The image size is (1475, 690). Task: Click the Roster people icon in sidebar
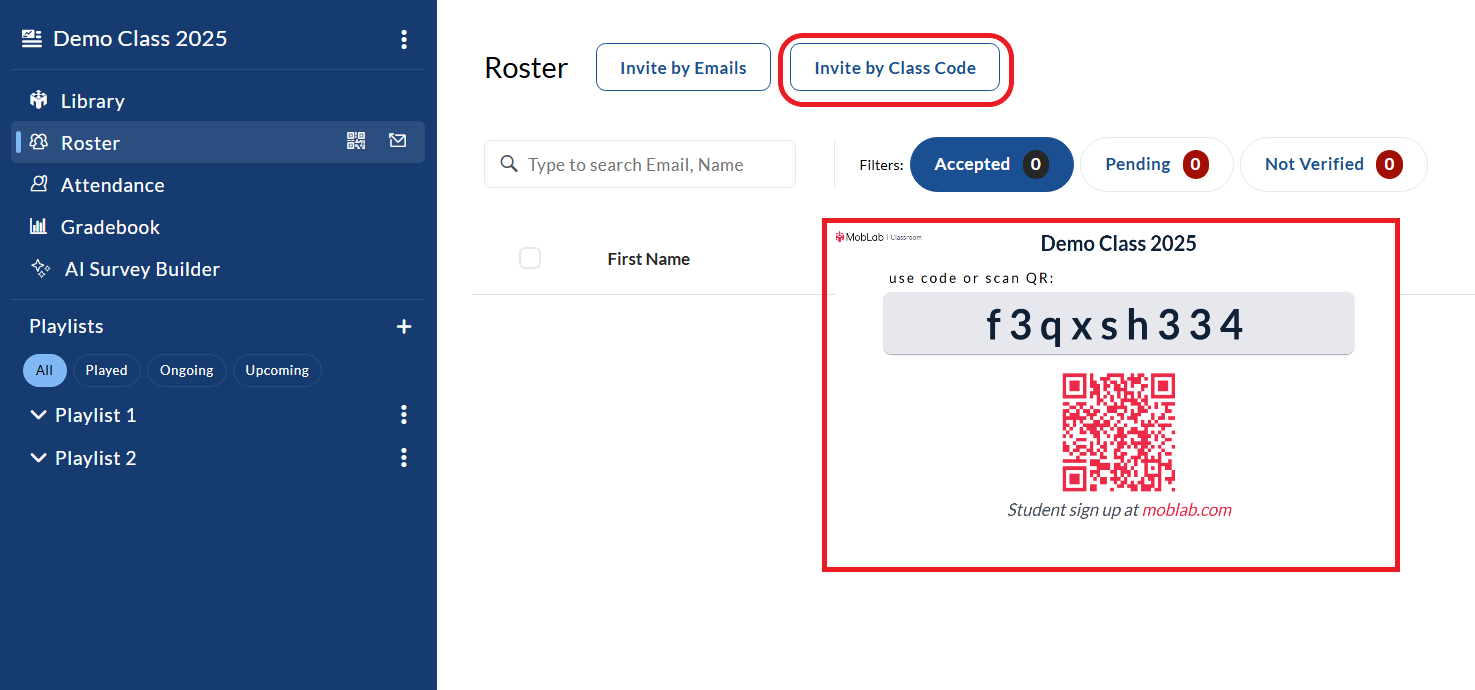(x=39, y=142)
